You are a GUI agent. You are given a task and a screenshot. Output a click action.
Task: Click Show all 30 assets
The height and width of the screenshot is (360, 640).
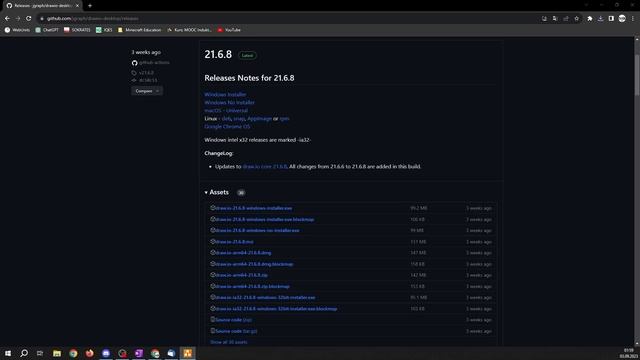(x=229, y=342)
